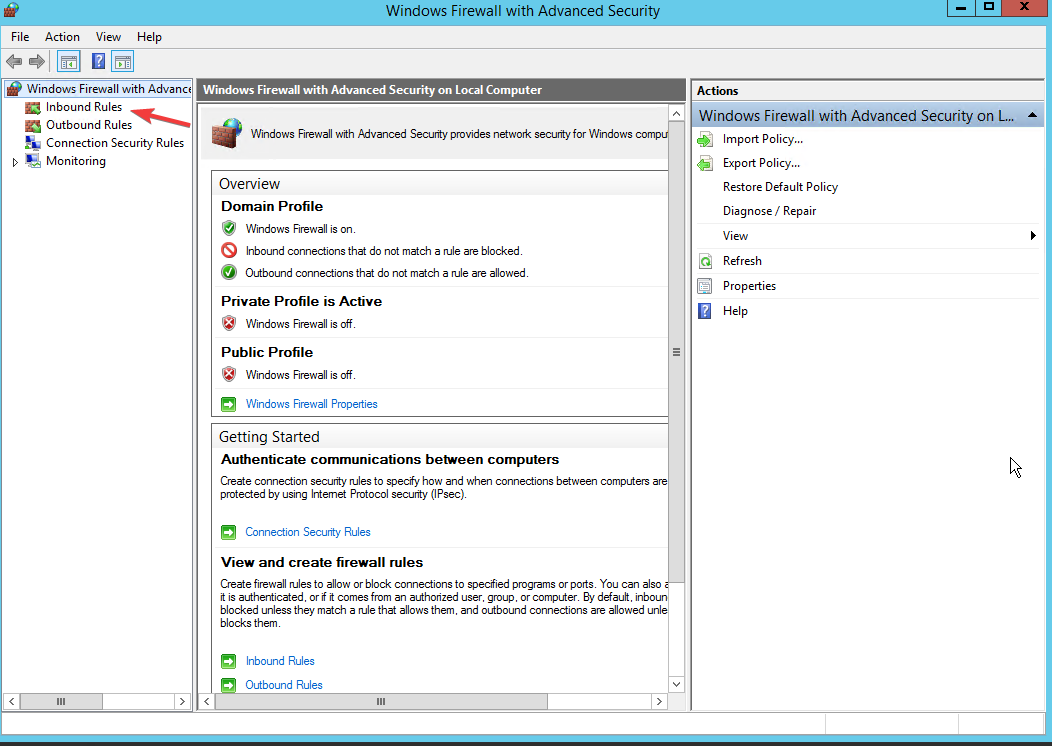Image resolution: width=1052 pixels, height=746 pixels.
Task: Open the View submenu arrow in Actions
Action: pos(1033,235)
